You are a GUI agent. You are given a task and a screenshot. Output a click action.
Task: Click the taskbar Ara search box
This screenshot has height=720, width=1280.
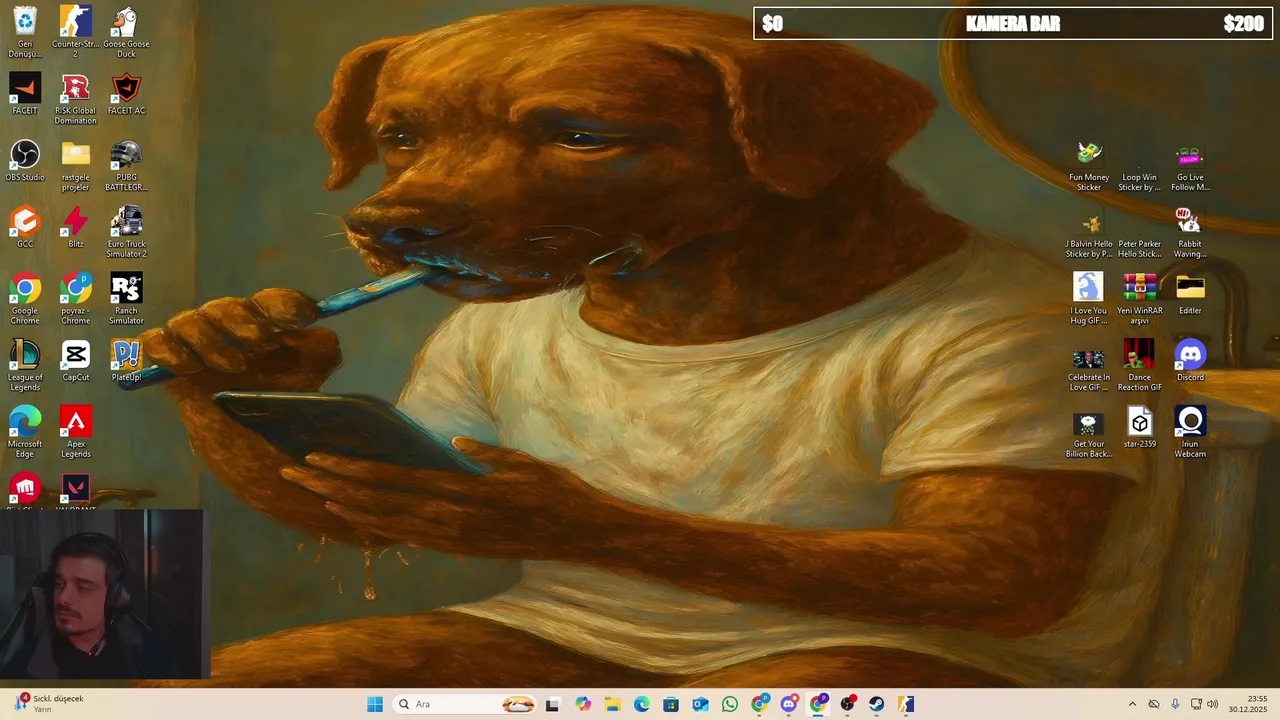465,704
